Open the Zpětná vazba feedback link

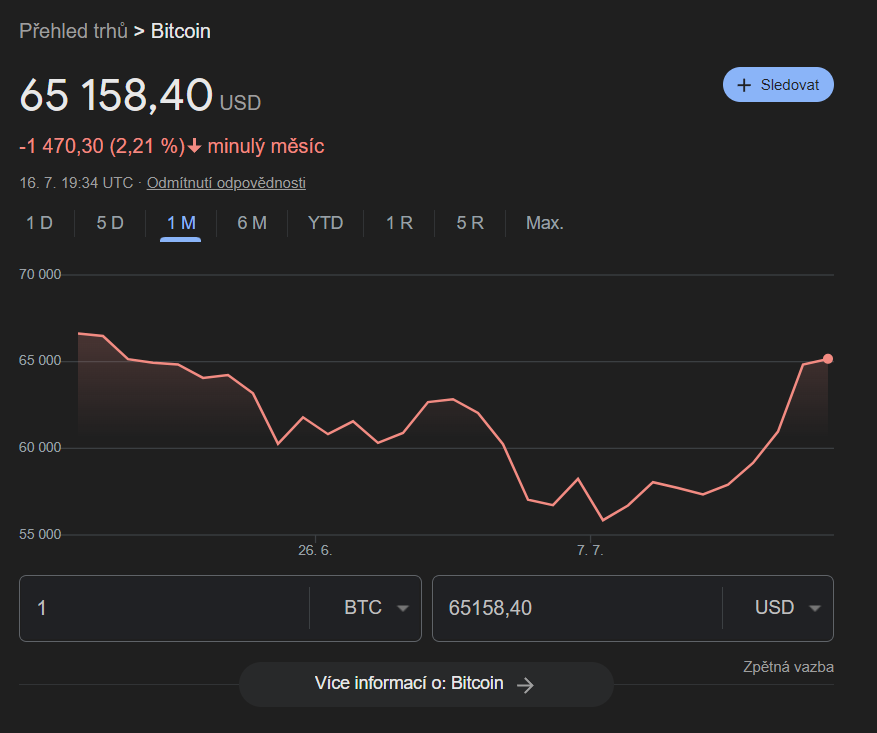788,667
